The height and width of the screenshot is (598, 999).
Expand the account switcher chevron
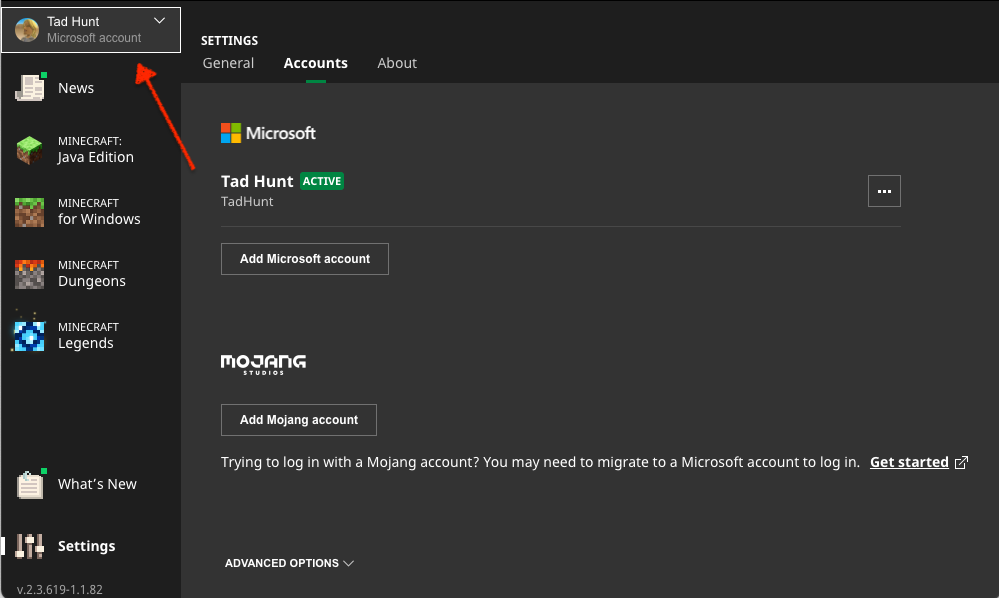[x=160, y=21]
